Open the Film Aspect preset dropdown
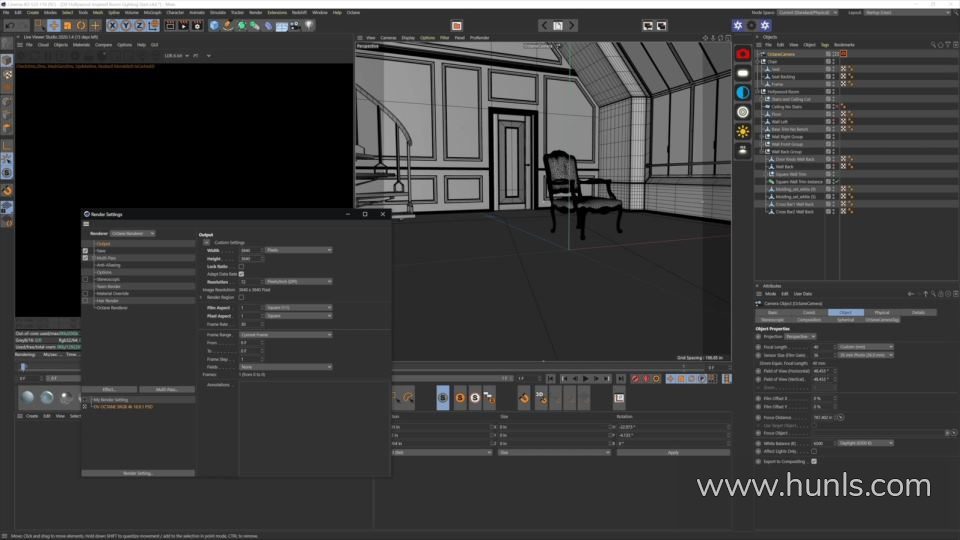960x540 pixels. 298,308
